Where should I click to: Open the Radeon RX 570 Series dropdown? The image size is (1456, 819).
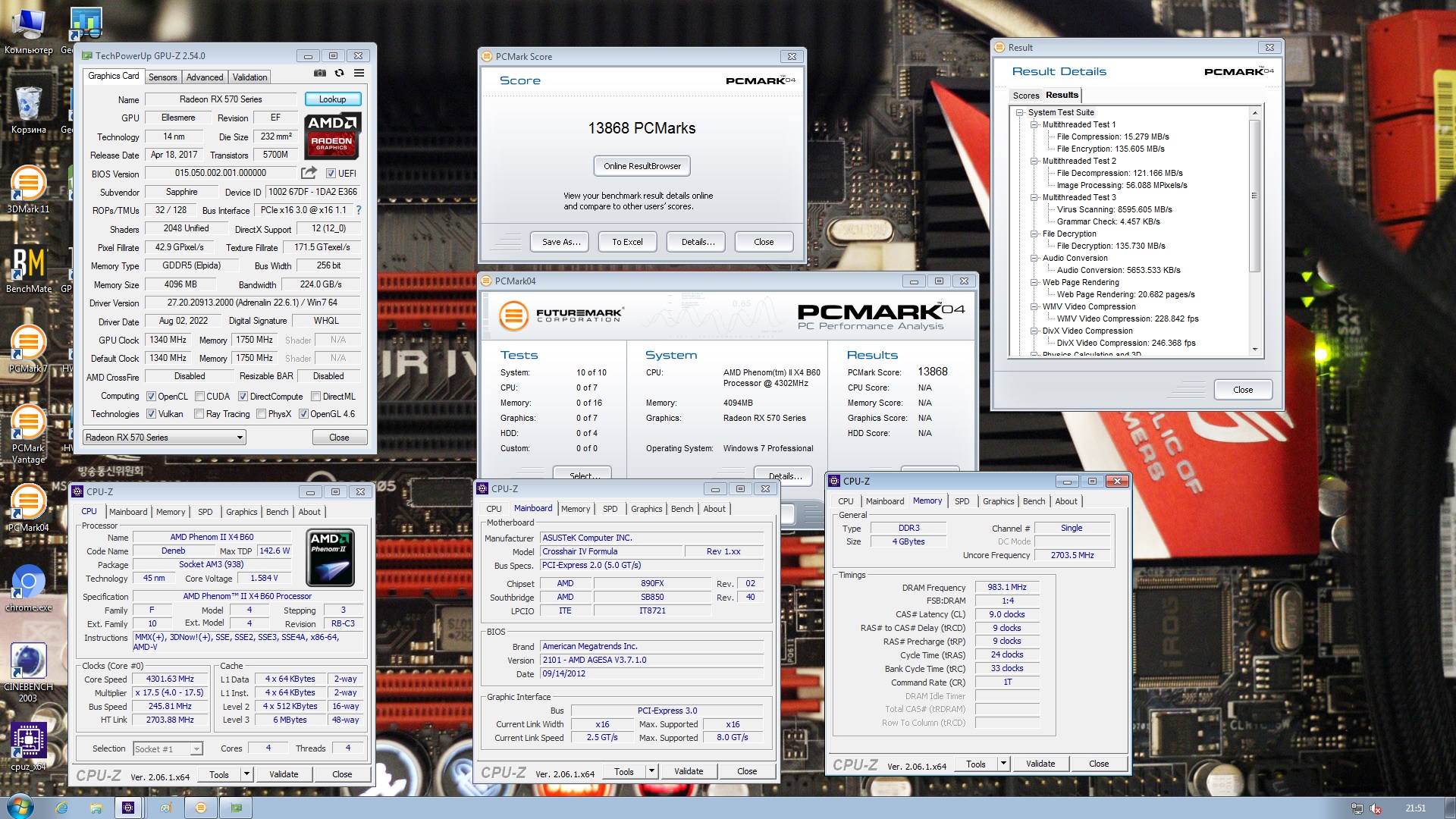pyautogui.click(x=165, y=438)
